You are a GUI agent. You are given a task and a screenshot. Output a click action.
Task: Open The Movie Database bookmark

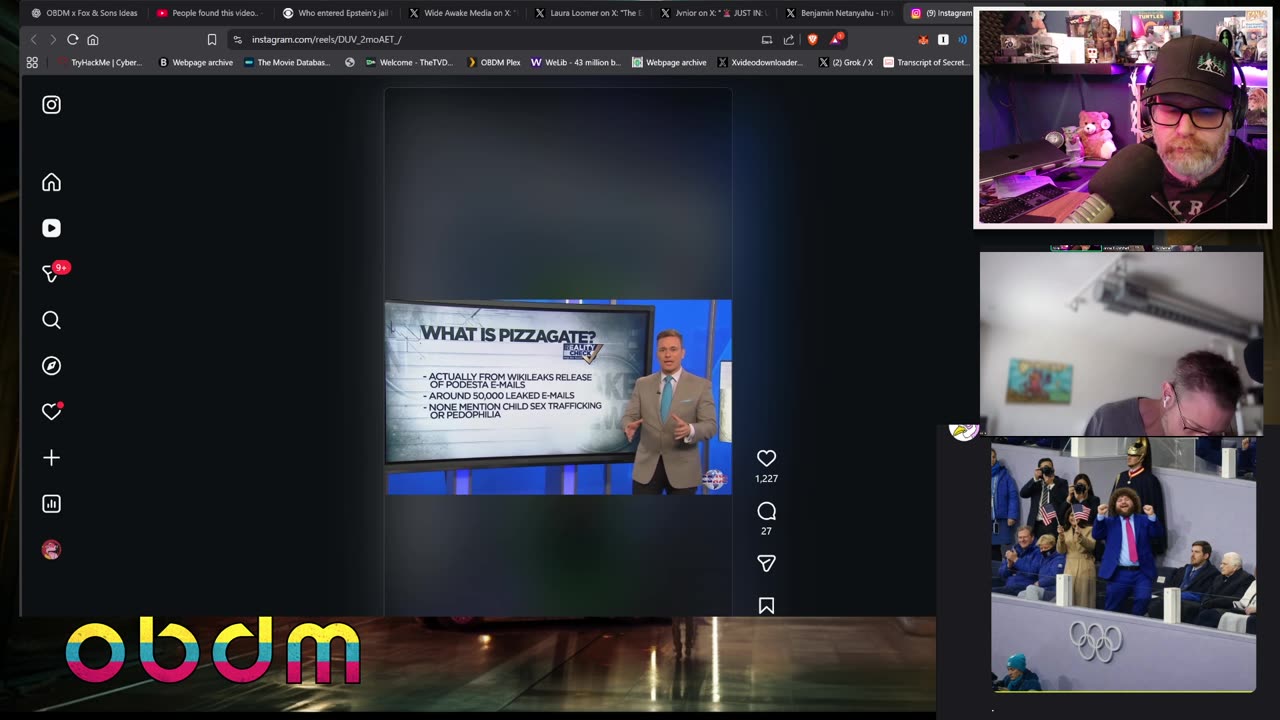[x=288, y=62]
